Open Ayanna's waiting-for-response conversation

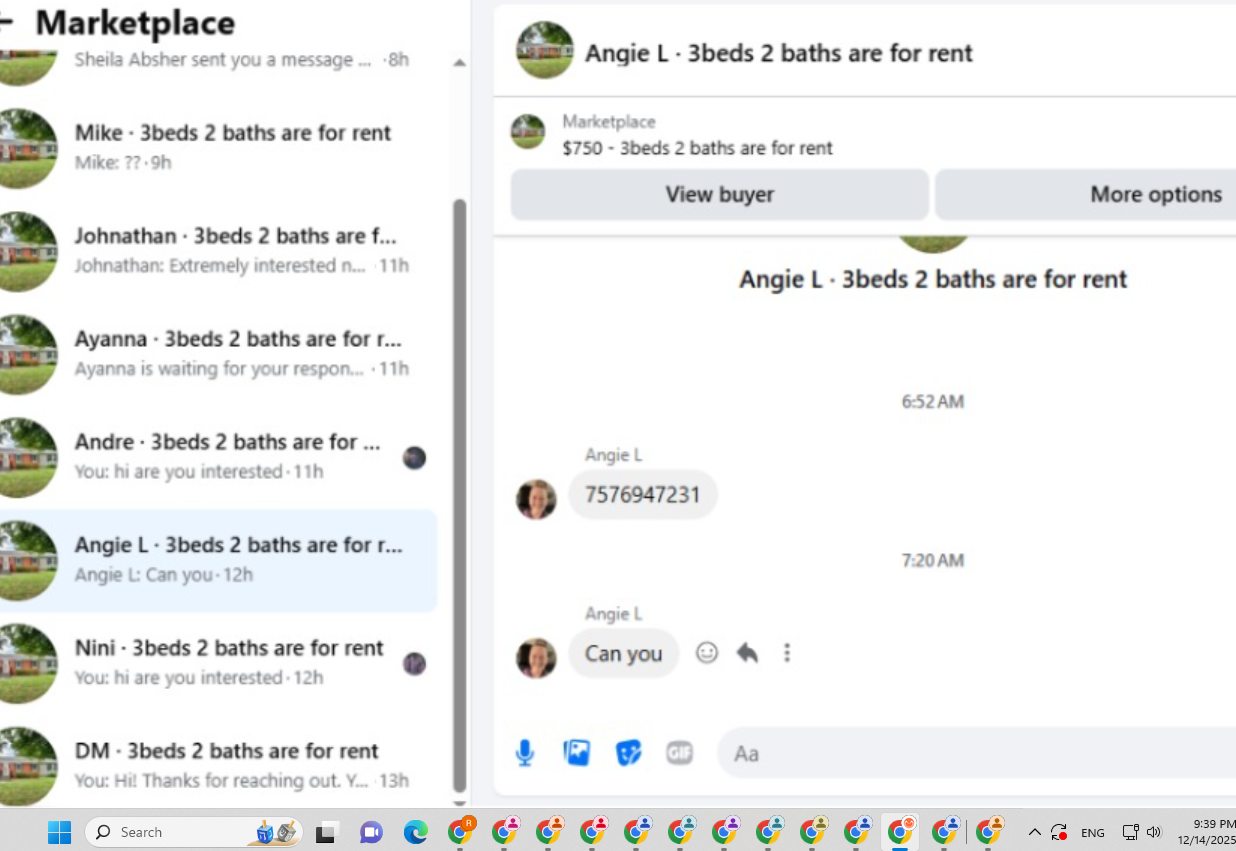pos(218,354)
